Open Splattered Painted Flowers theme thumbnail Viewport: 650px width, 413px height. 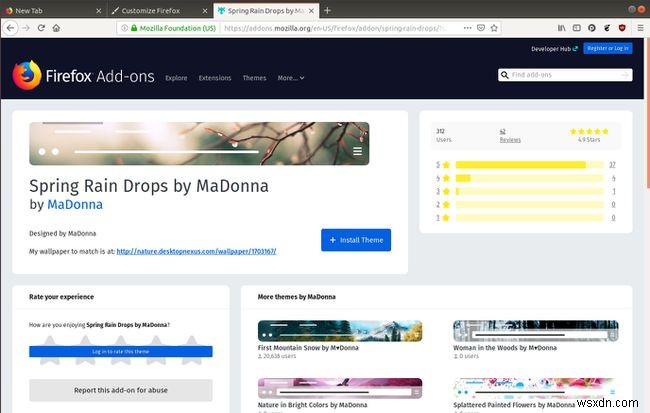point(536,388)
